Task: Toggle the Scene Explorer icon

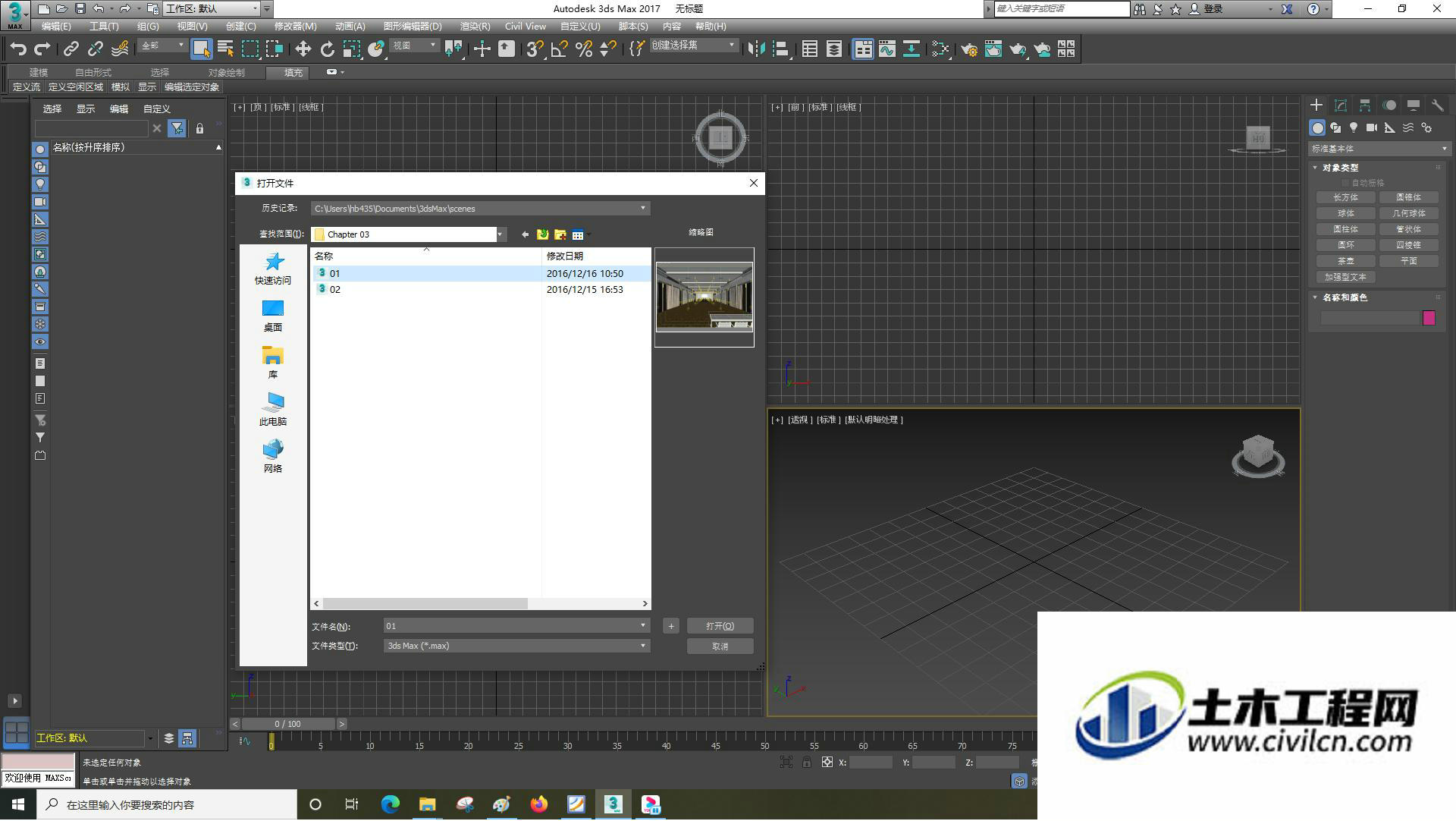Action: (x=810, y=49)
